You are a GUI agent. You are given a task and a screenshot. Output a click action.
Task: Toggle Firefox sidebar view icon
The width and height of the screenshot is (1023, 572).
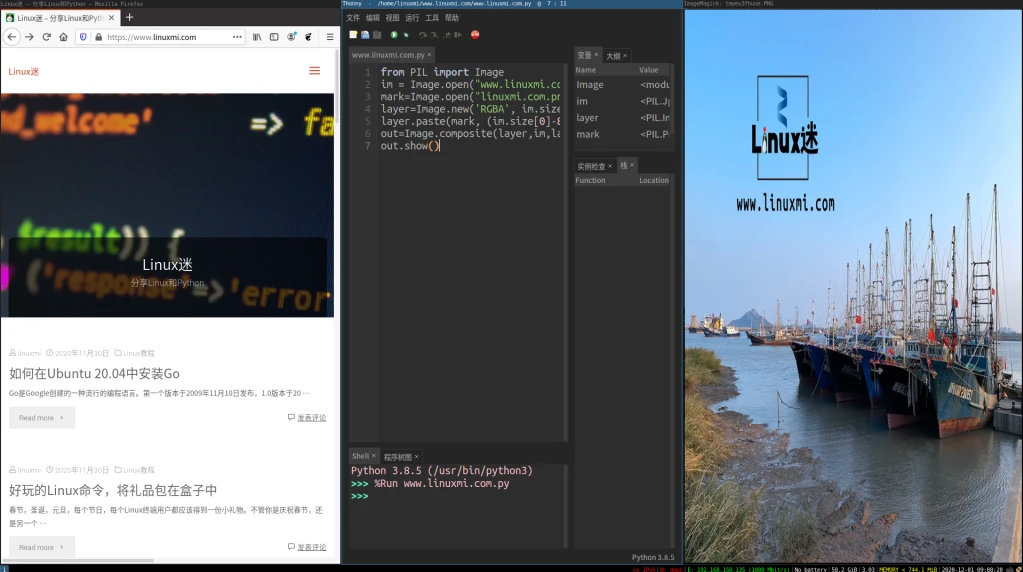274,37
